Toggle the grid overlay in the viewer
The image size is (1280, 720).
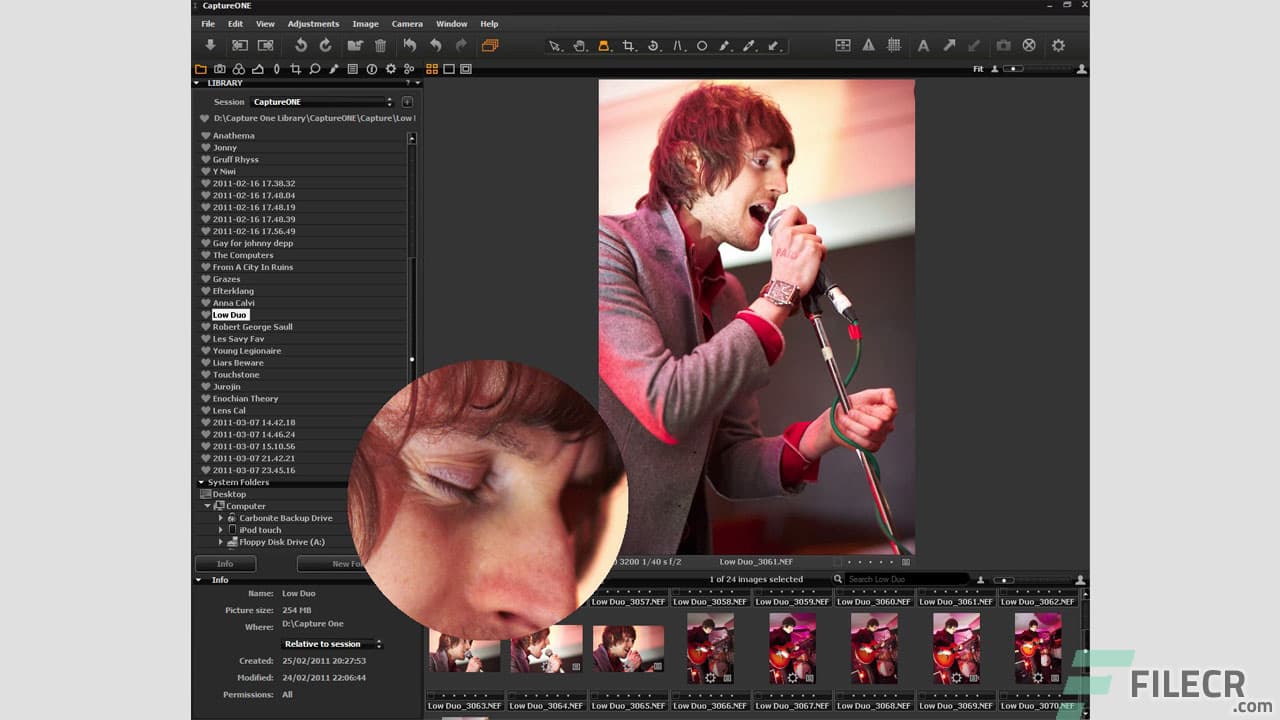tap(896, 46)
